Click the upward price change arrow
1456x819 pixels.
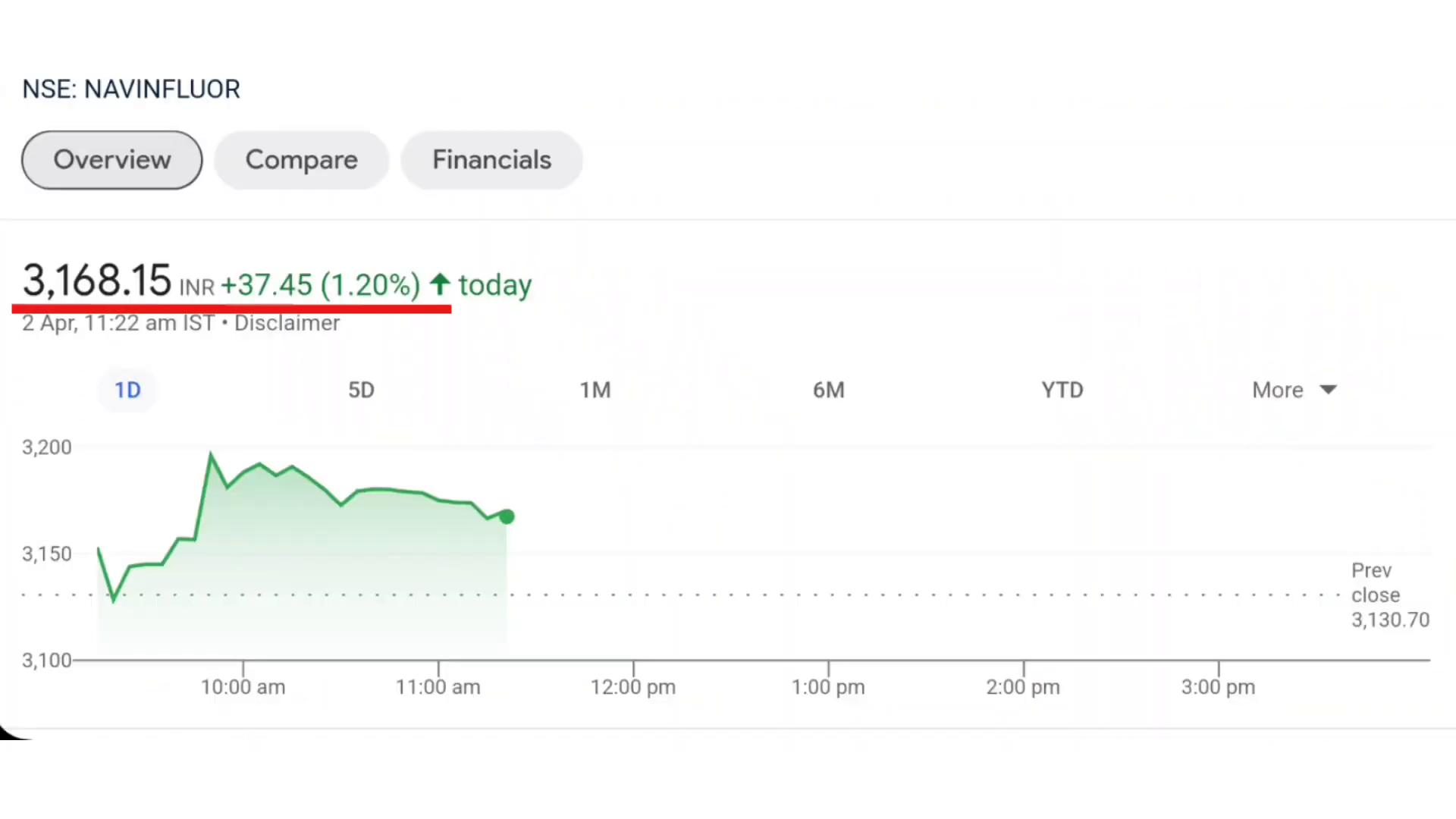(440, 286)
